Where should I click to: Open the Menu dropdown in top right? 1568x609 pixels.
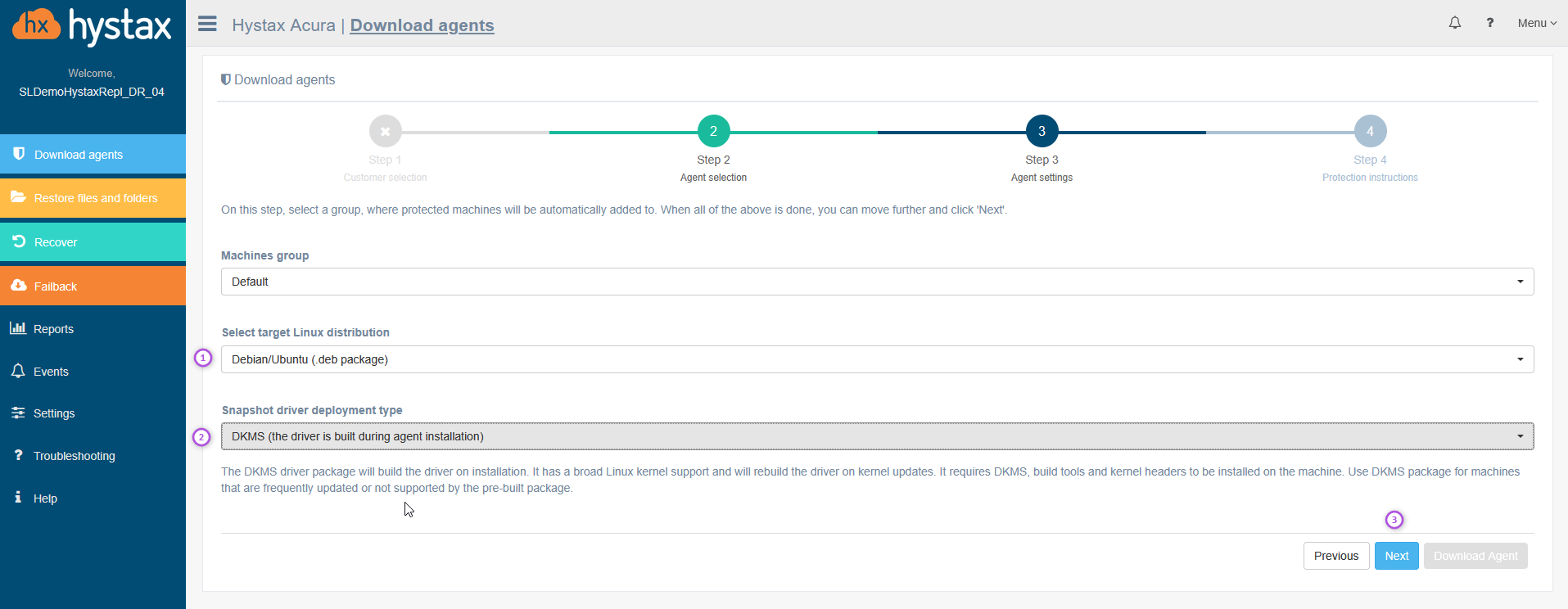point(1536,23)
